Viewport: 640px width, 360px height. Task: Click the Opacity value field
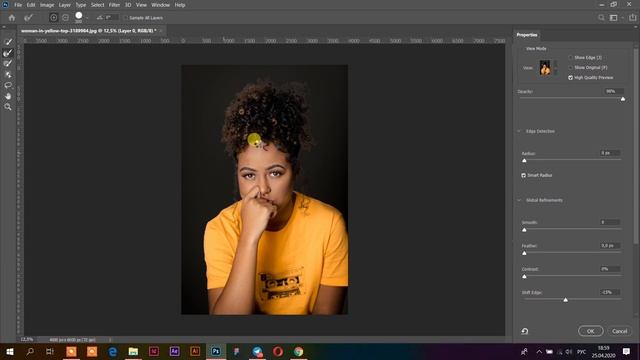[x=613, y=91]
